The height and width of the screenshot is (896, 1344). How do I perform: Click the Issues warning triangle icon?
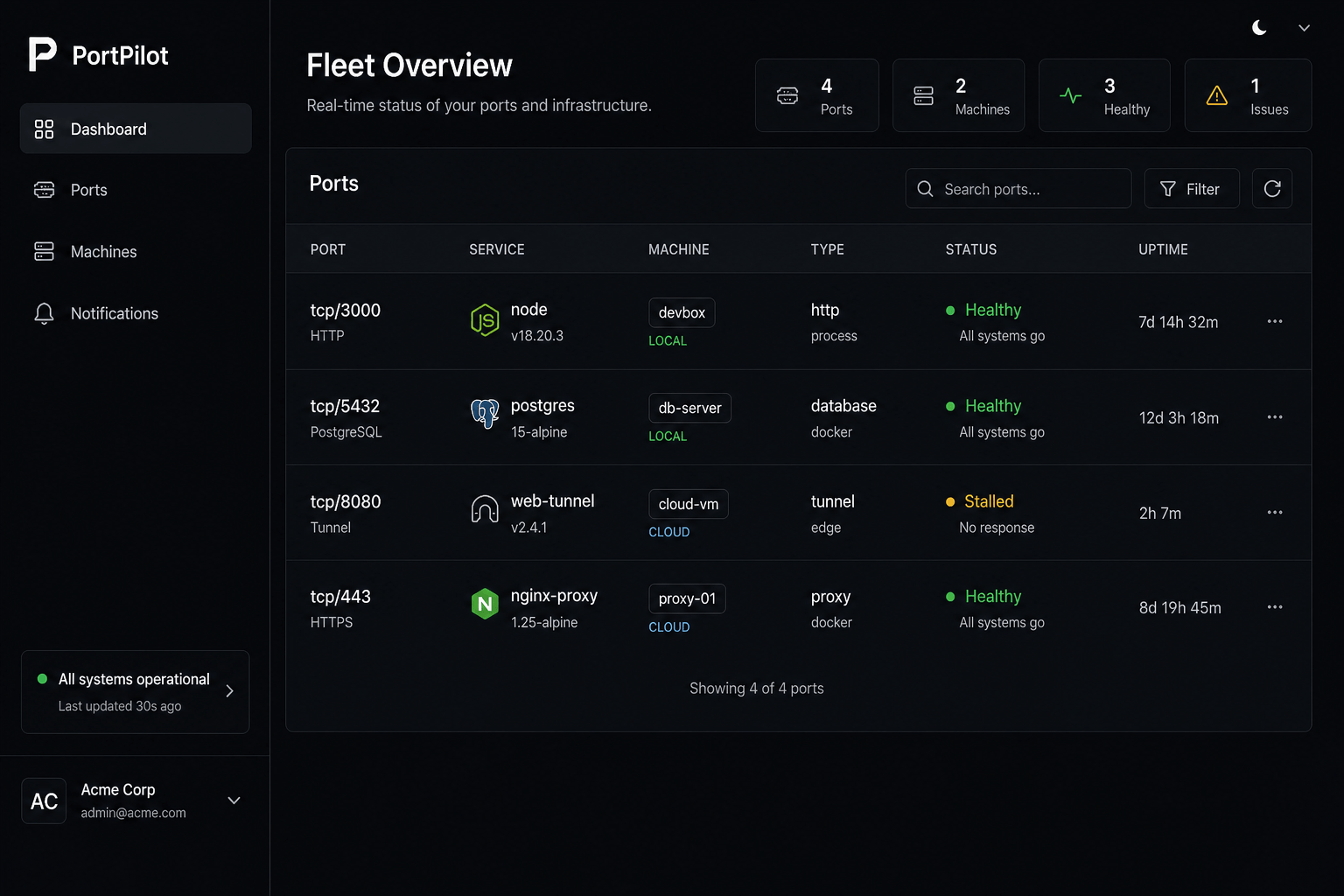(1217, 96)
